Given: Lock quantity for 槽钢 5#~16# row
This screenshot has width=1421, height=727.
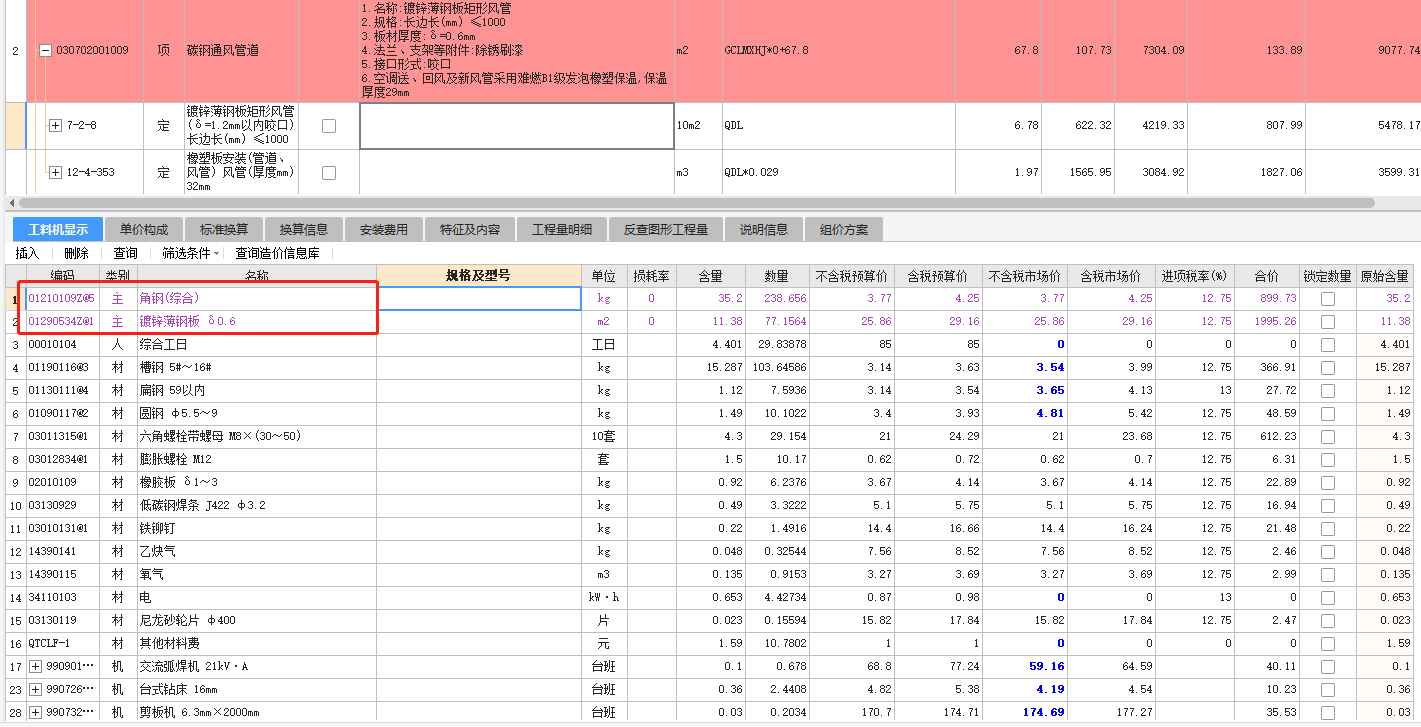Looking at the screenshot, I should pyautogui.click(x=1327, y=367).
